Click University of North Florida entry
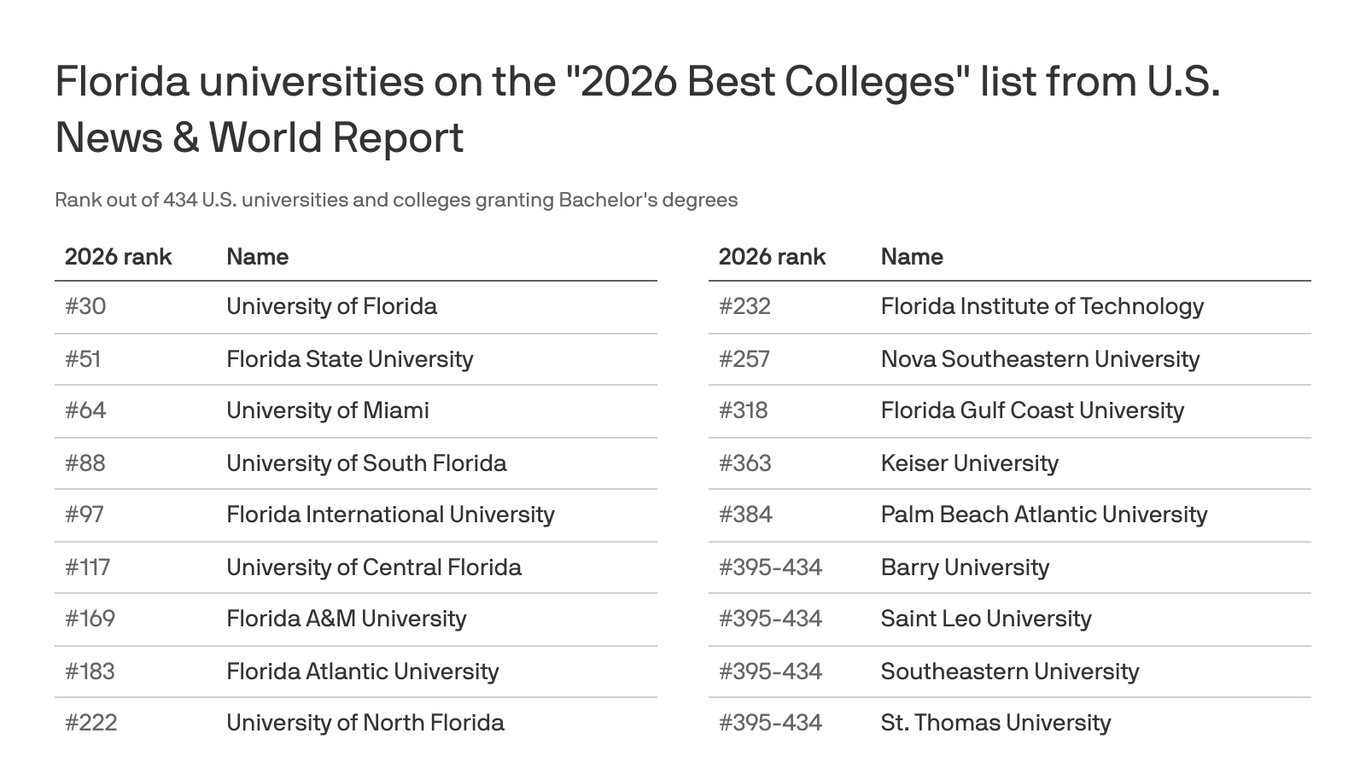Image resolution: width=1366 pixels, height=768 pixels. pyautogui.click(x=365, y=722)
